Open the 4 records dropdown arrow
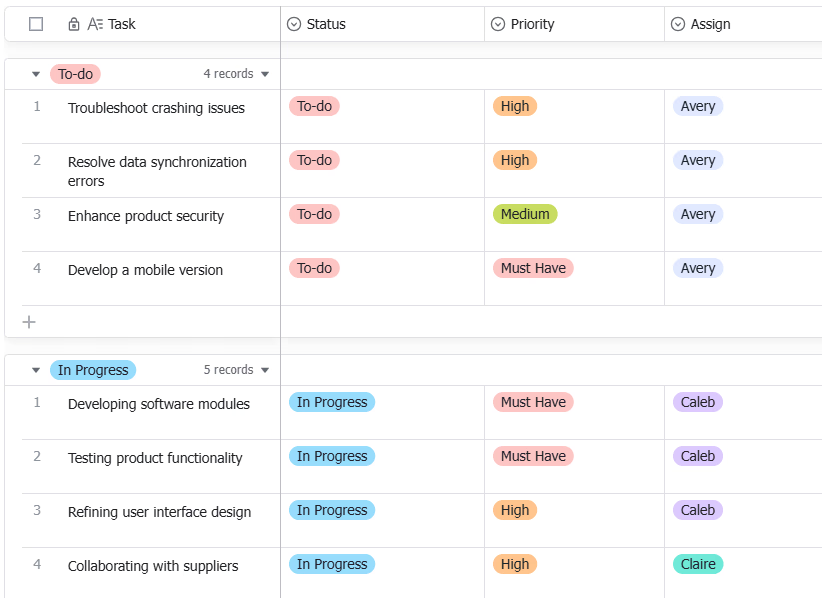 (x=265, y=74)
